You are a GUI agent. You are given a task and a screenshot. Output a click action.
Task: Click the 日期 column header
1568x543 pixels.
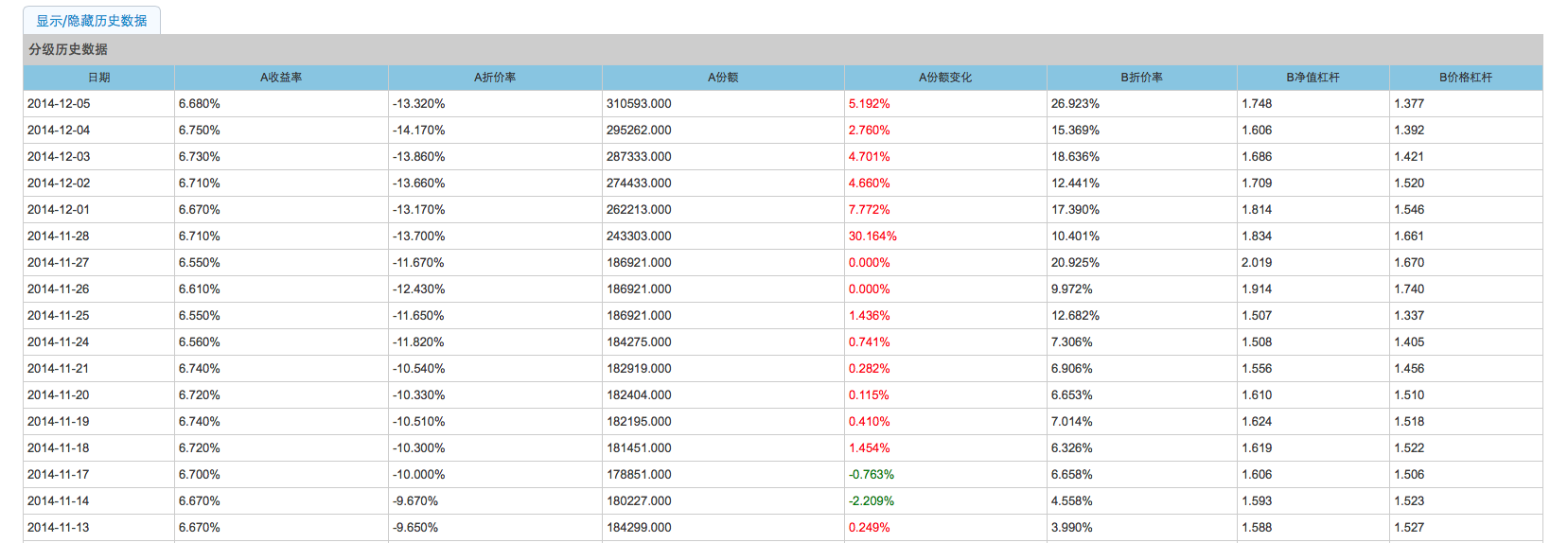(98, 78)
